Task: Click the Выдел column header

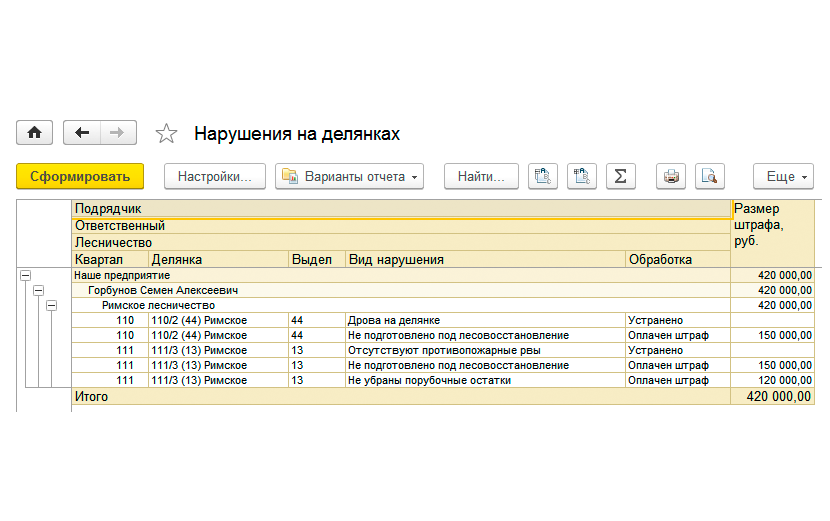Action: click(317, 259)
